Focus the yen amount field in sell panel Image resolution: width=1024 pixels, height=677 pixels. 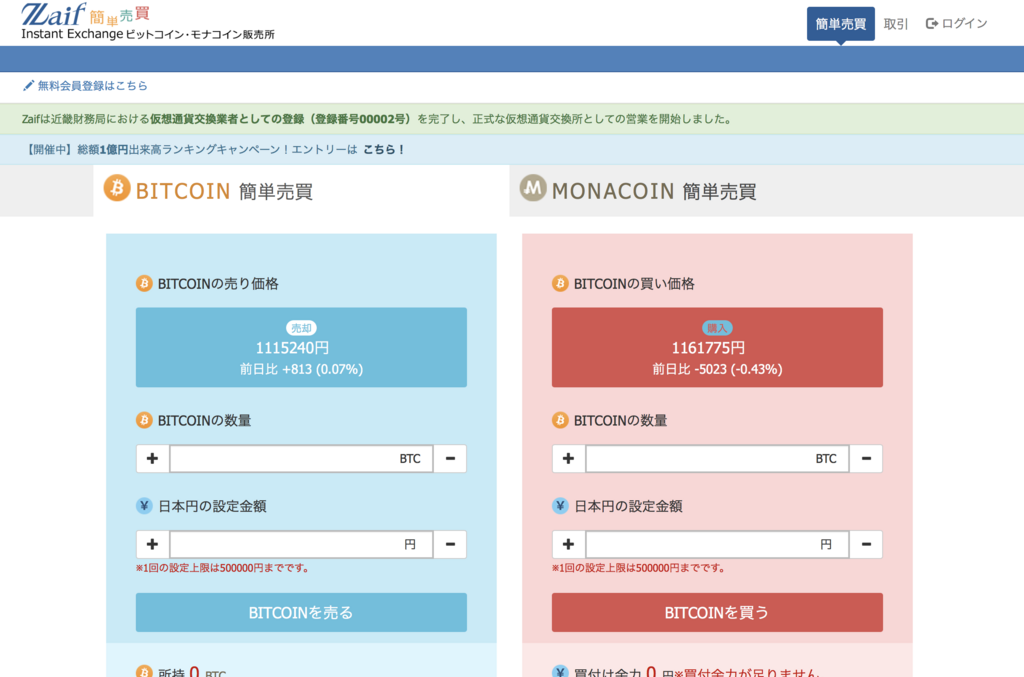point(301,544)
